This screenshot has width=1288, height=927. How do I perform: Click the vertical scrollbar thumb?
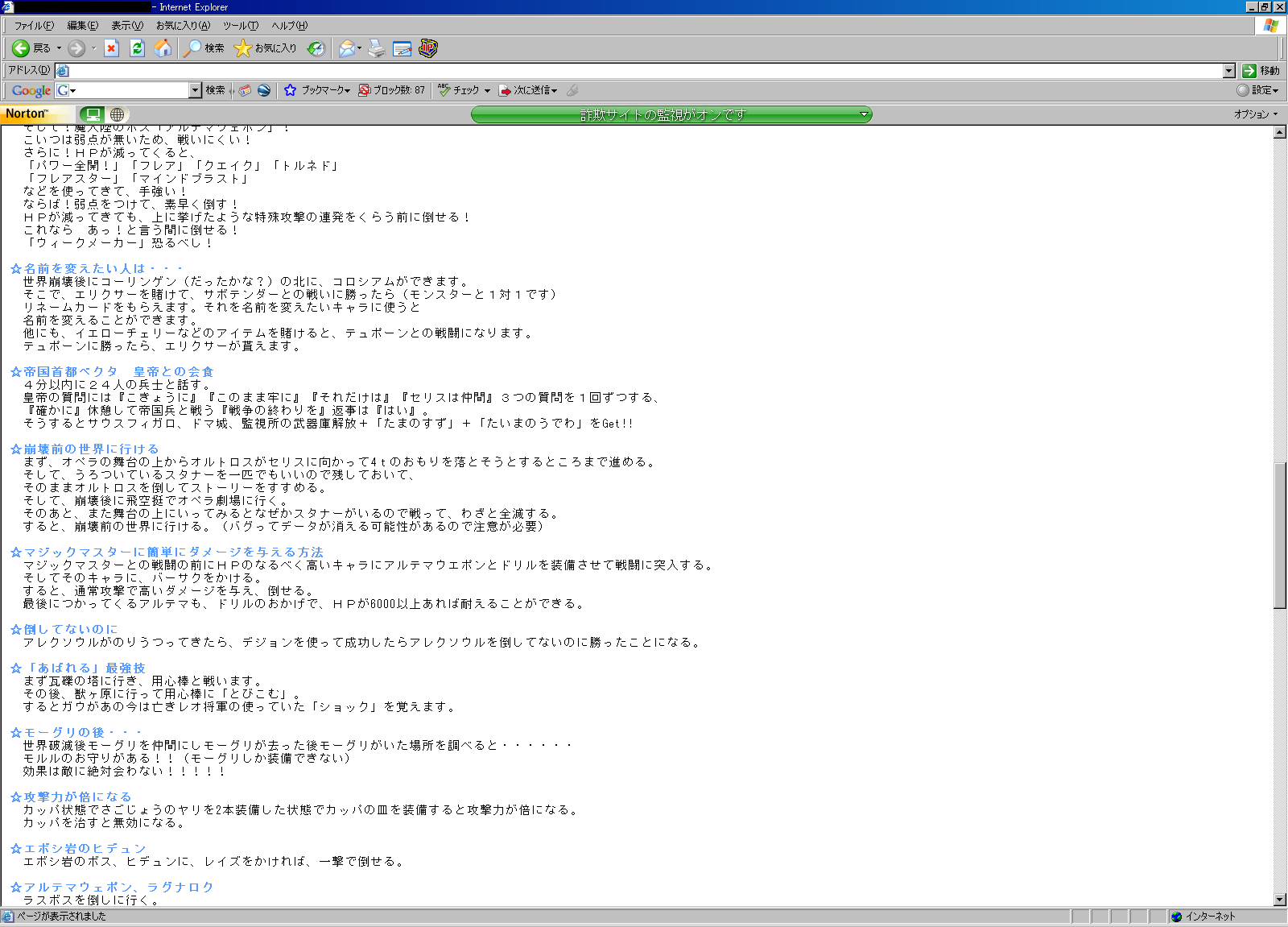(1280, 536)
